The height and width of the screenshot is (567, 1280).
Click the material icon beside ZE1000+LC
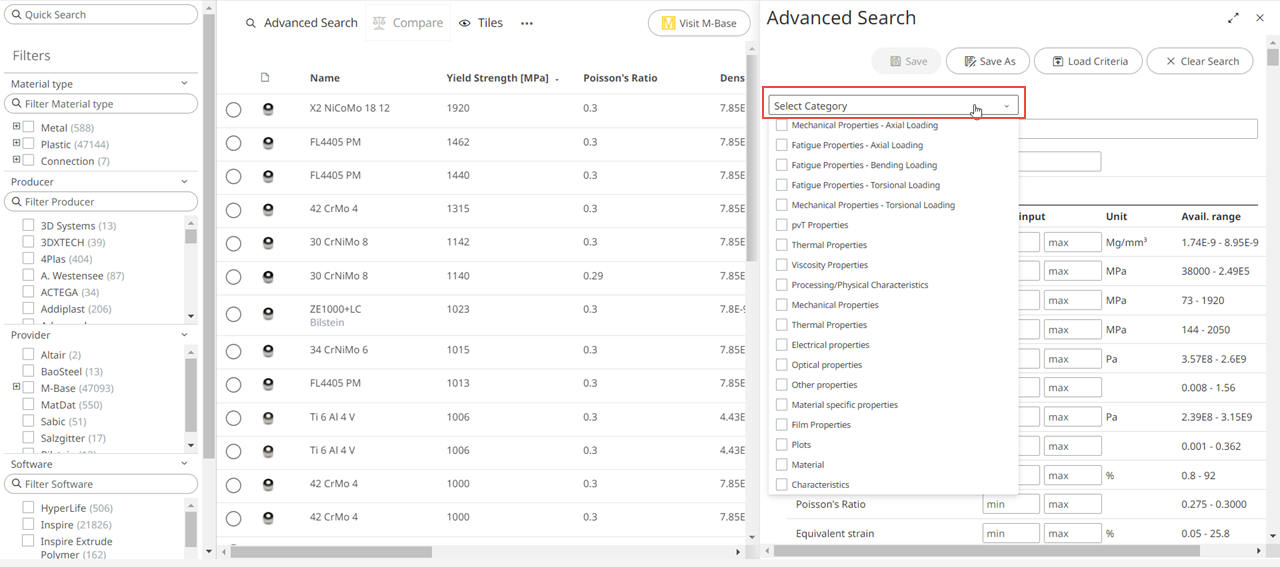(268, 314)
